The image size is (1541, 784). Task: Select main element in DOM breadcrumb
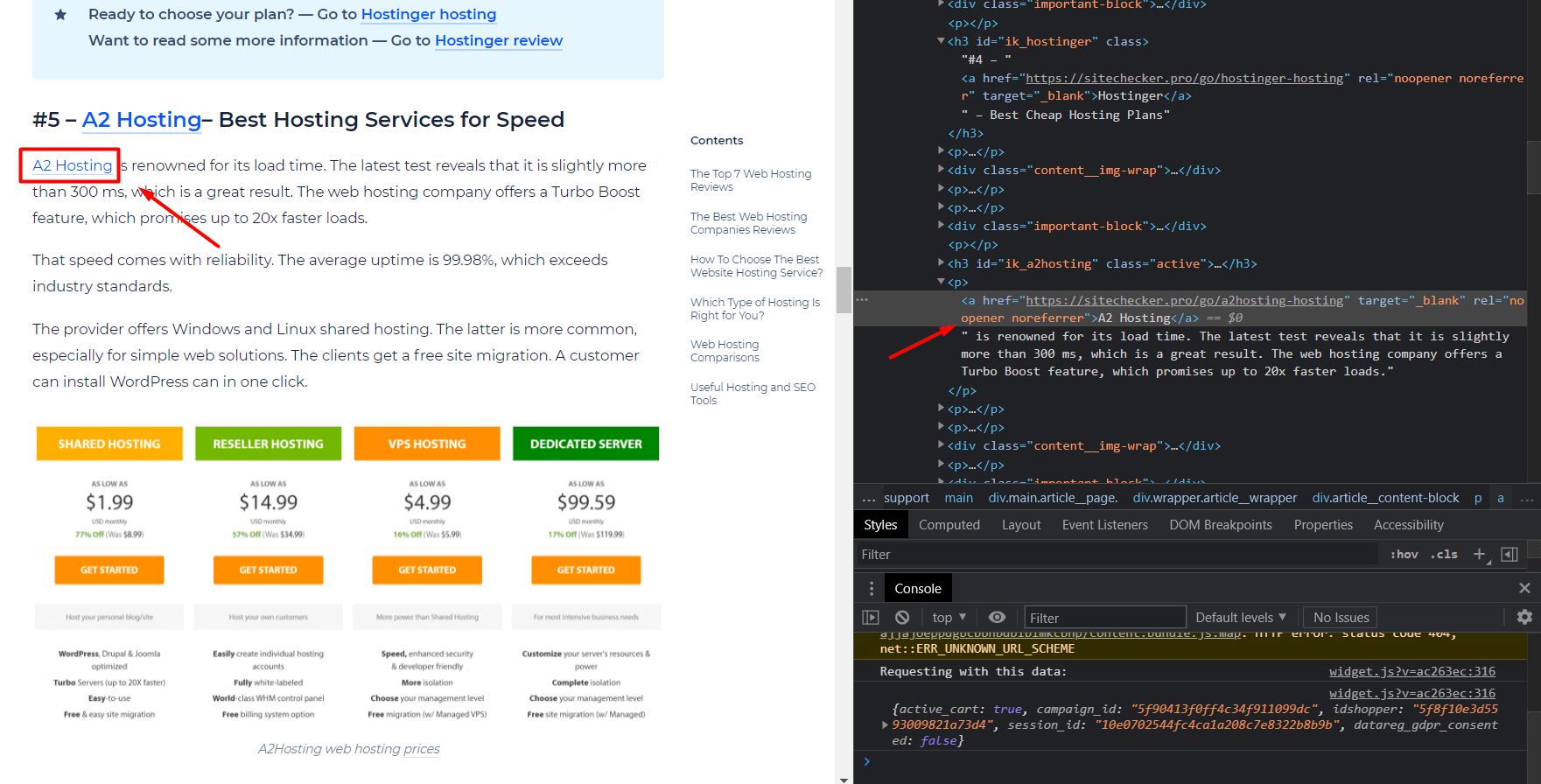tap(958, 497)
